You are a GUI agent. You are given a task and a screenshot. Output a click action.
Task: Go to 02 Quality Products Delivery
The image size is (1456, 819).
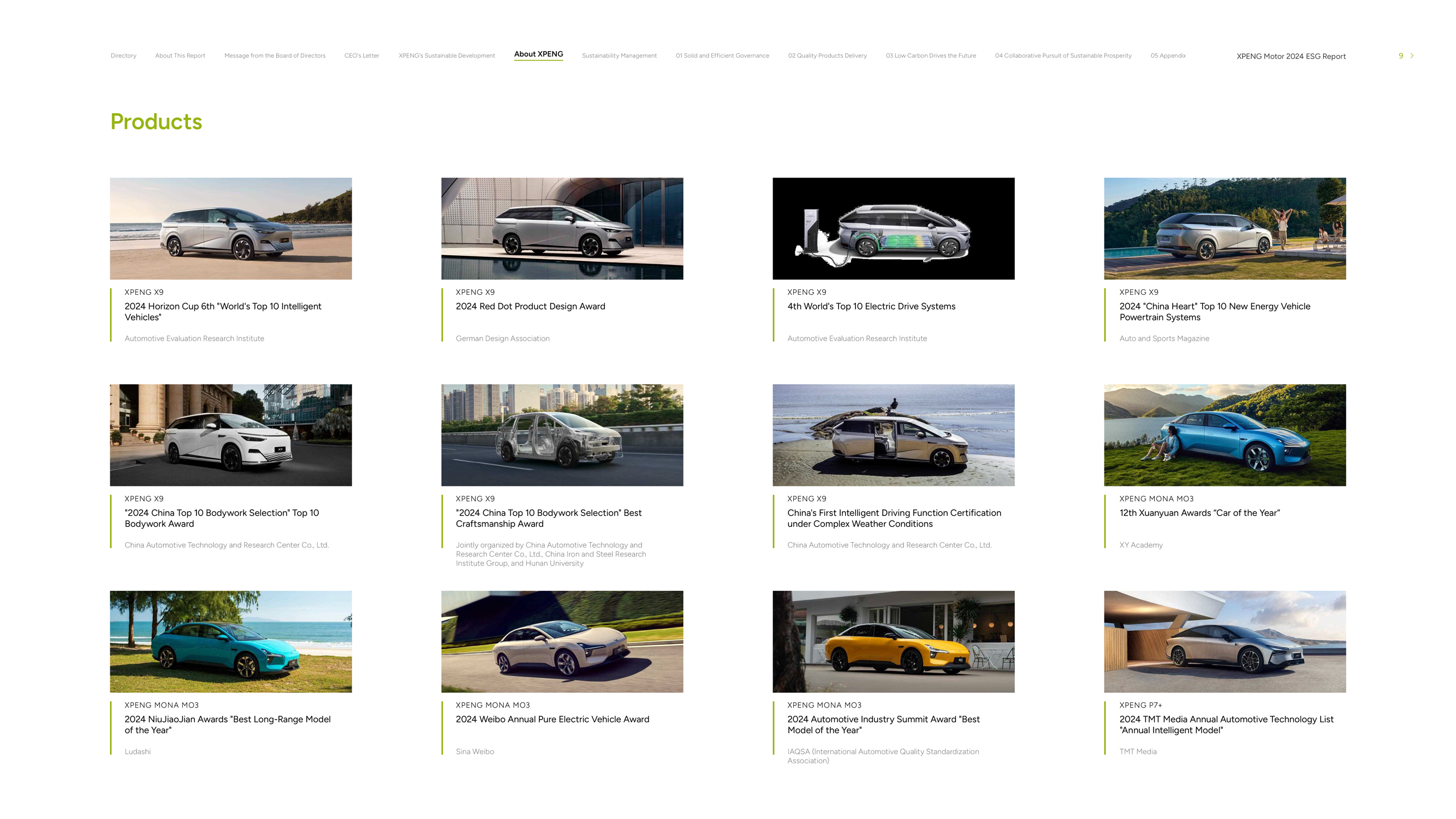click(x=827, y=55)
